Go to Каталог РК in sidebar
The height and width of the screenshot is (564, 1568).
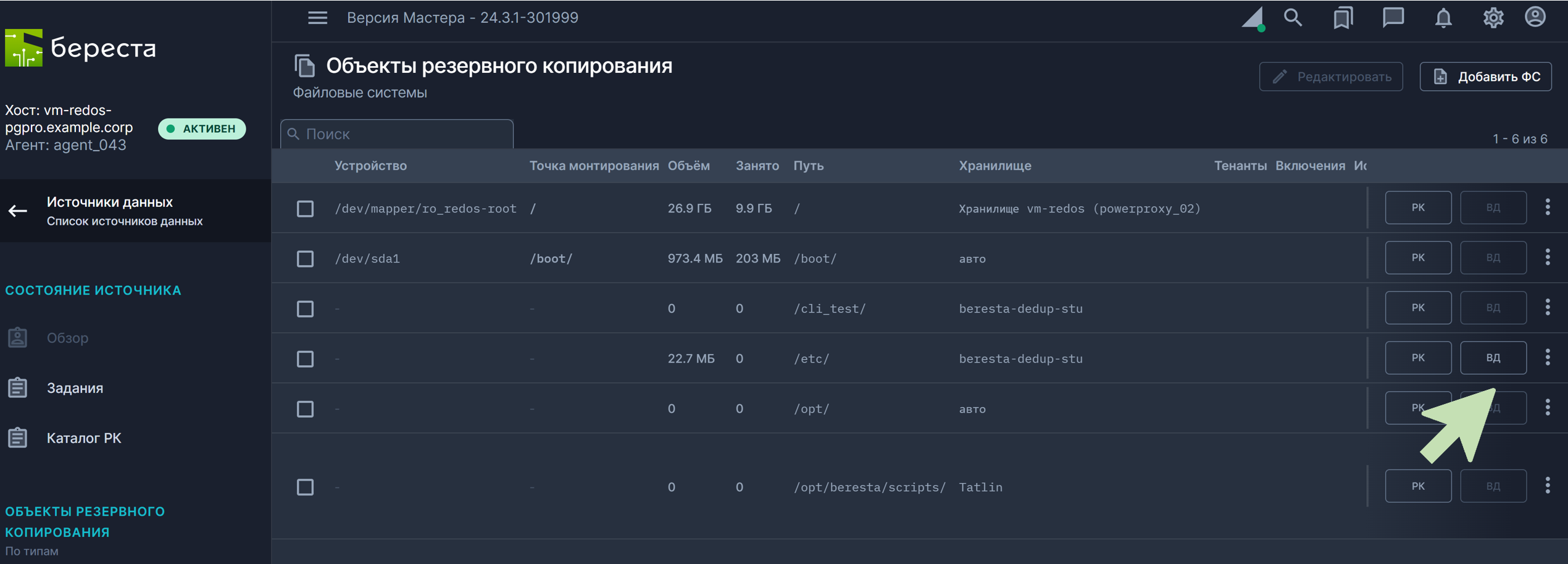[x=83, y=438]
